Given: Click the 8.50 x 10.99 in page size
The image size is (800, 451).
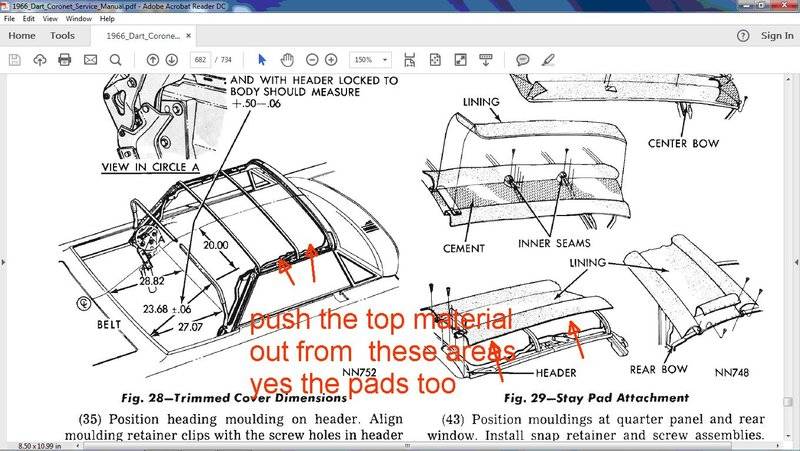Looking at the screenshot, I should coord(39,446).
